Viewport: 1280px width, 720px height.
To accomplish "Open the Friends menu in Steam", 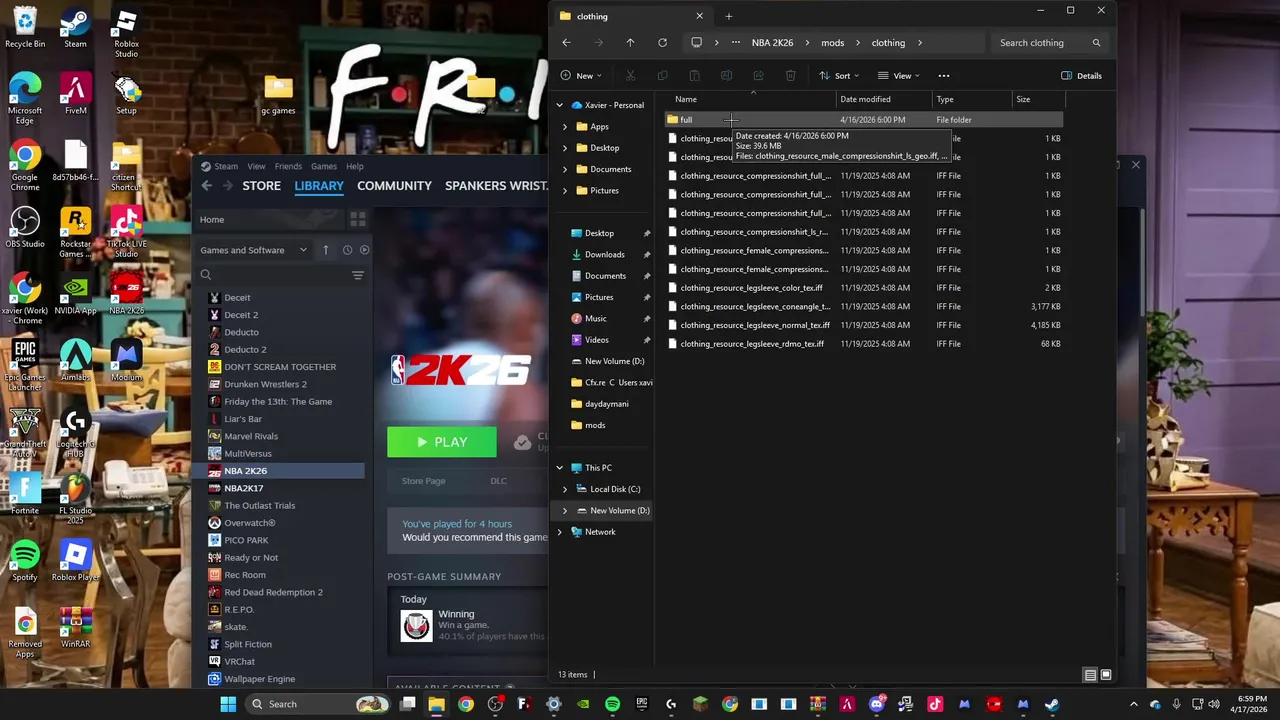I will point(288,167).
